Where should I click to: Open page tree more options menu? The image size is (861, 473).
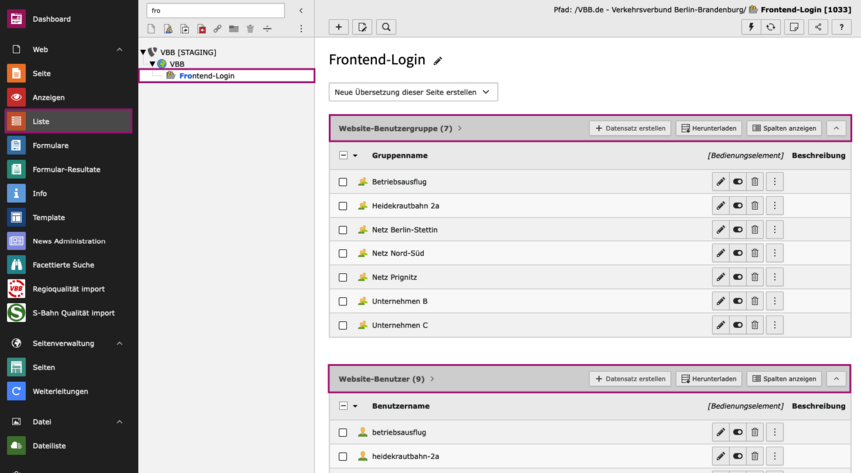tap(301, 29)
